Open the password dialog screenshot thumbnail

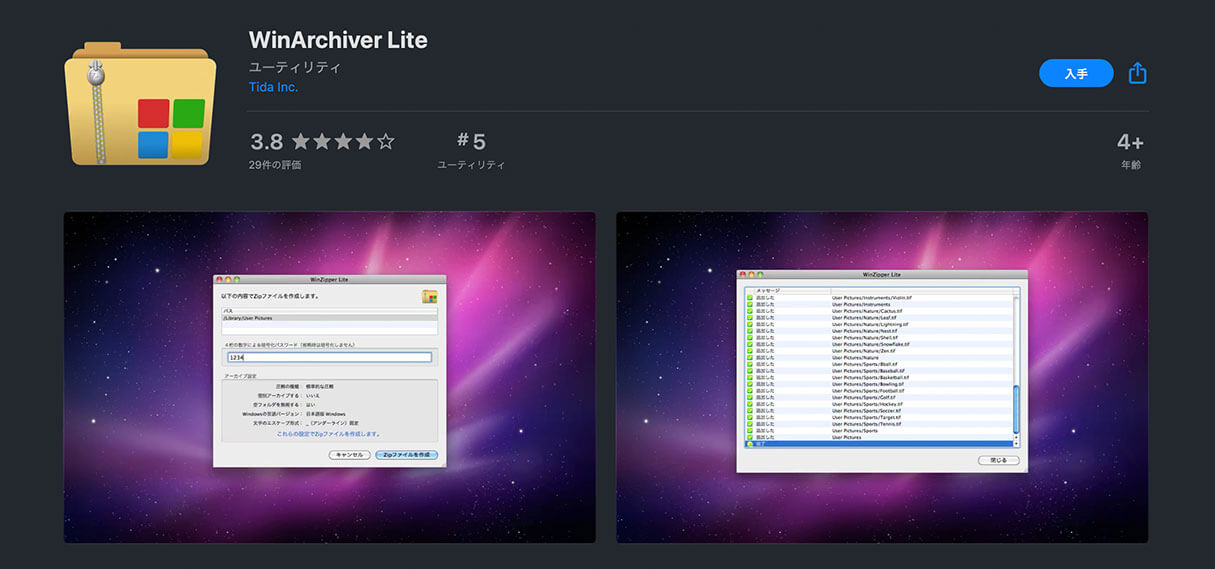coord(330,377)
